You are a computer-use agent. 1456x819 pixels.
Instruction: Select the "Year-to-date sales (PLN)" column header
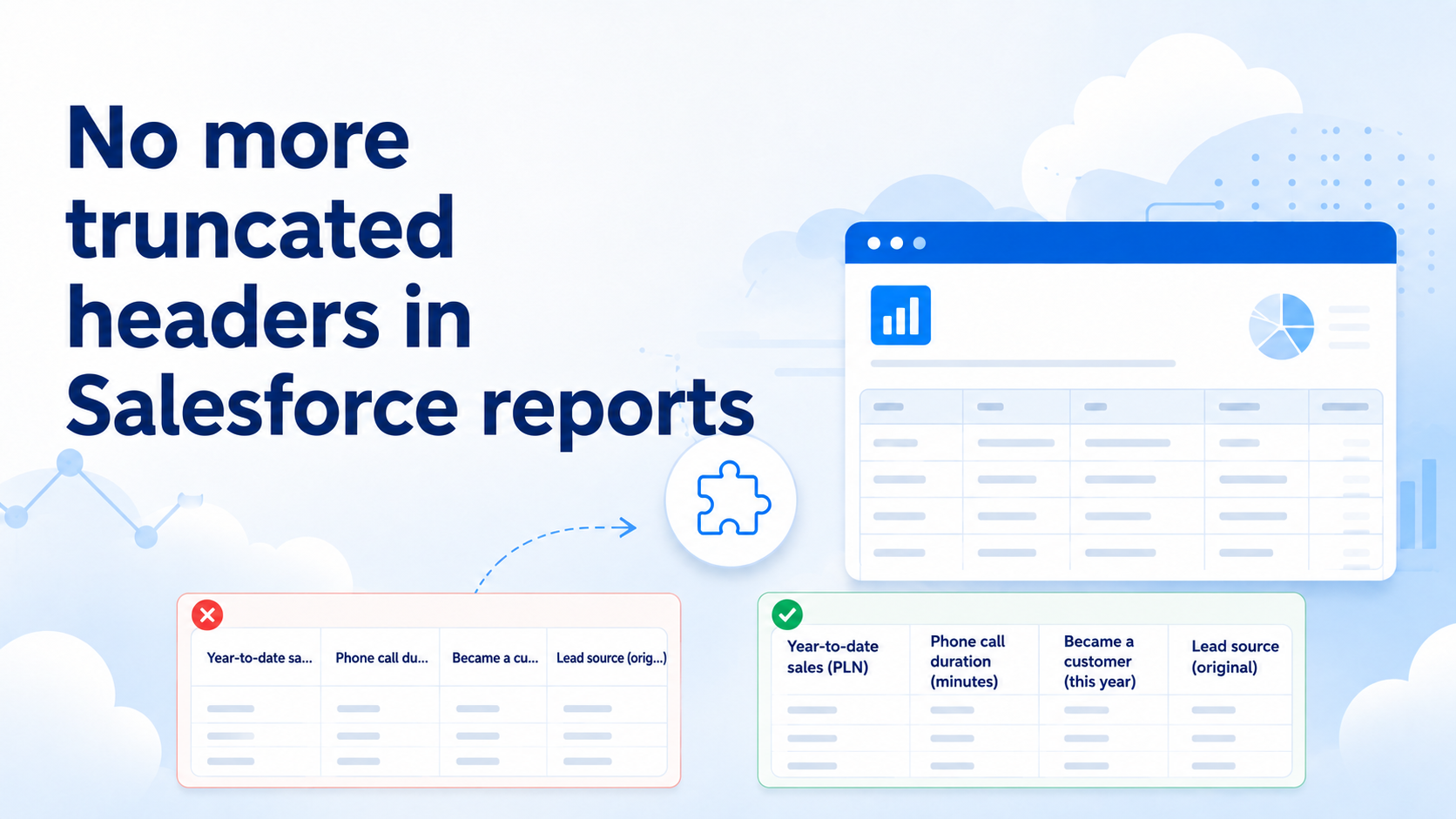tap(832, 657)
